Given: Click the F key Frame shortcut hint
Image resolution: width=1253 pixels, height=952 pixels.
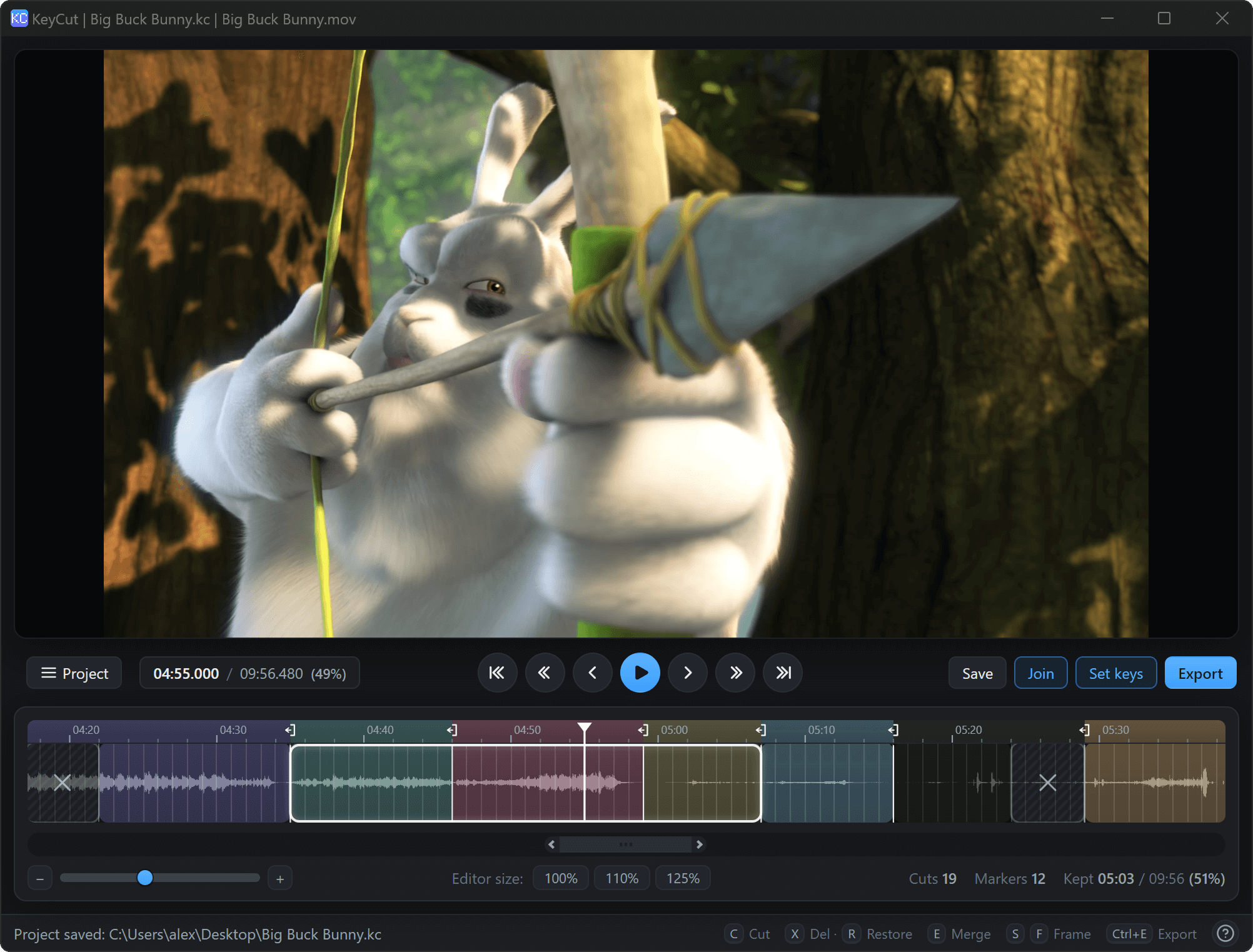Looking at the screenshot, I should pyautogui.click(x=1060, y=934).
